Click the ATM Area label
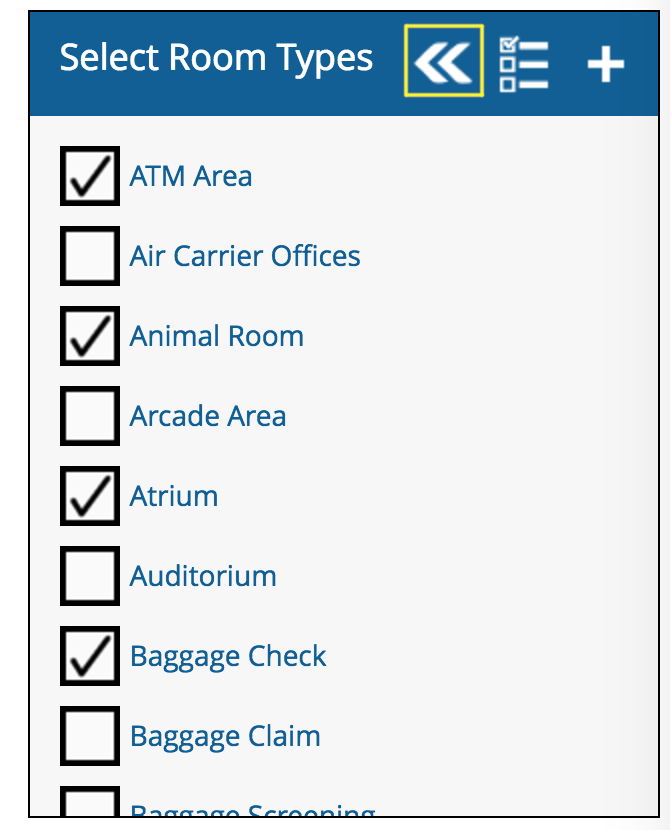670x830 pixels. (191, 176)
